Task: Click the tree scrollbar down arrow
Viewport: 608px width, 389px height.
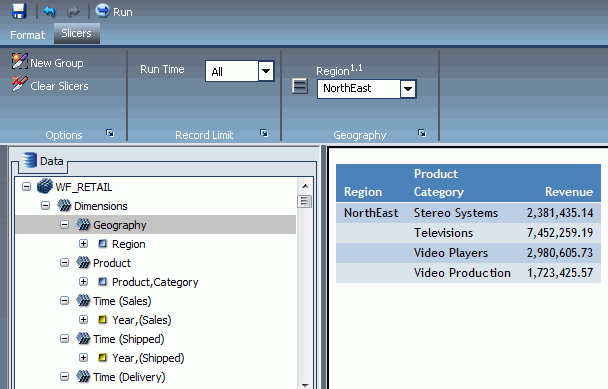Action: (305, 385)
